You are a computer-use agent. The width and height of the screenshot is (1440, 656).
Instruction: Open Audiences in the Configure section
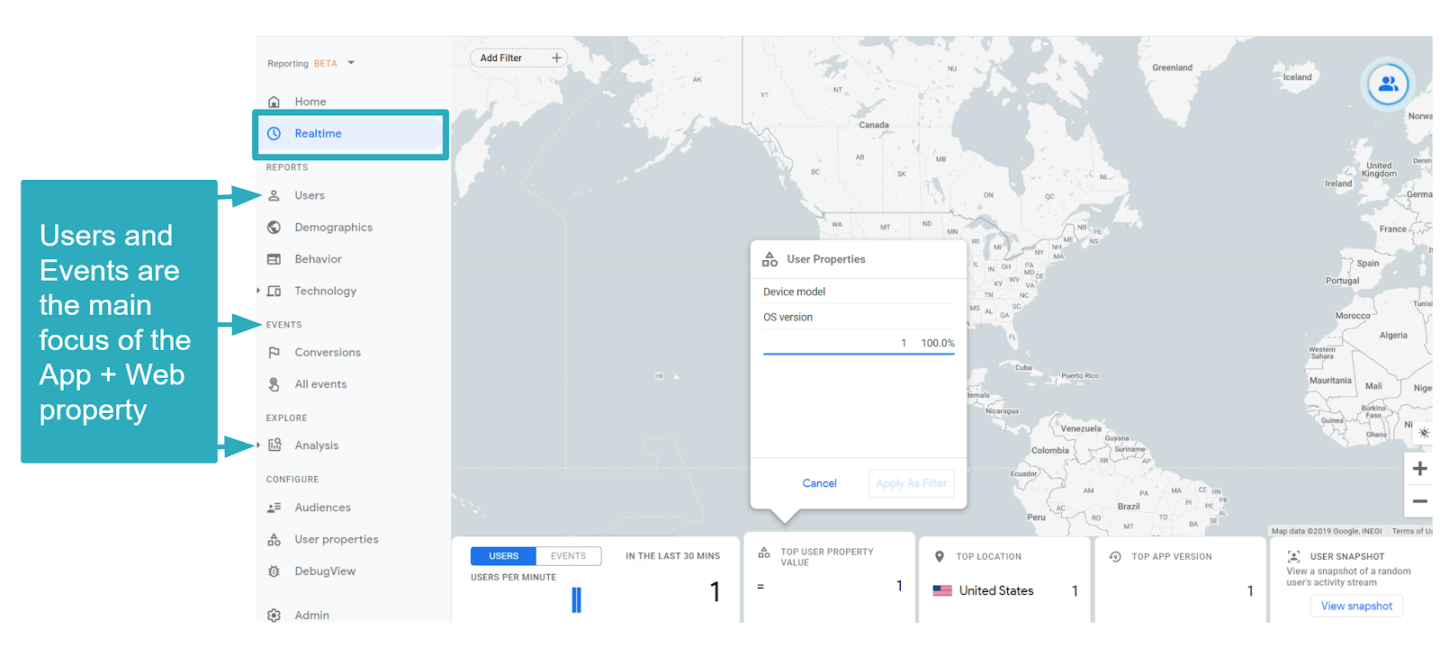tap(322, 507)
